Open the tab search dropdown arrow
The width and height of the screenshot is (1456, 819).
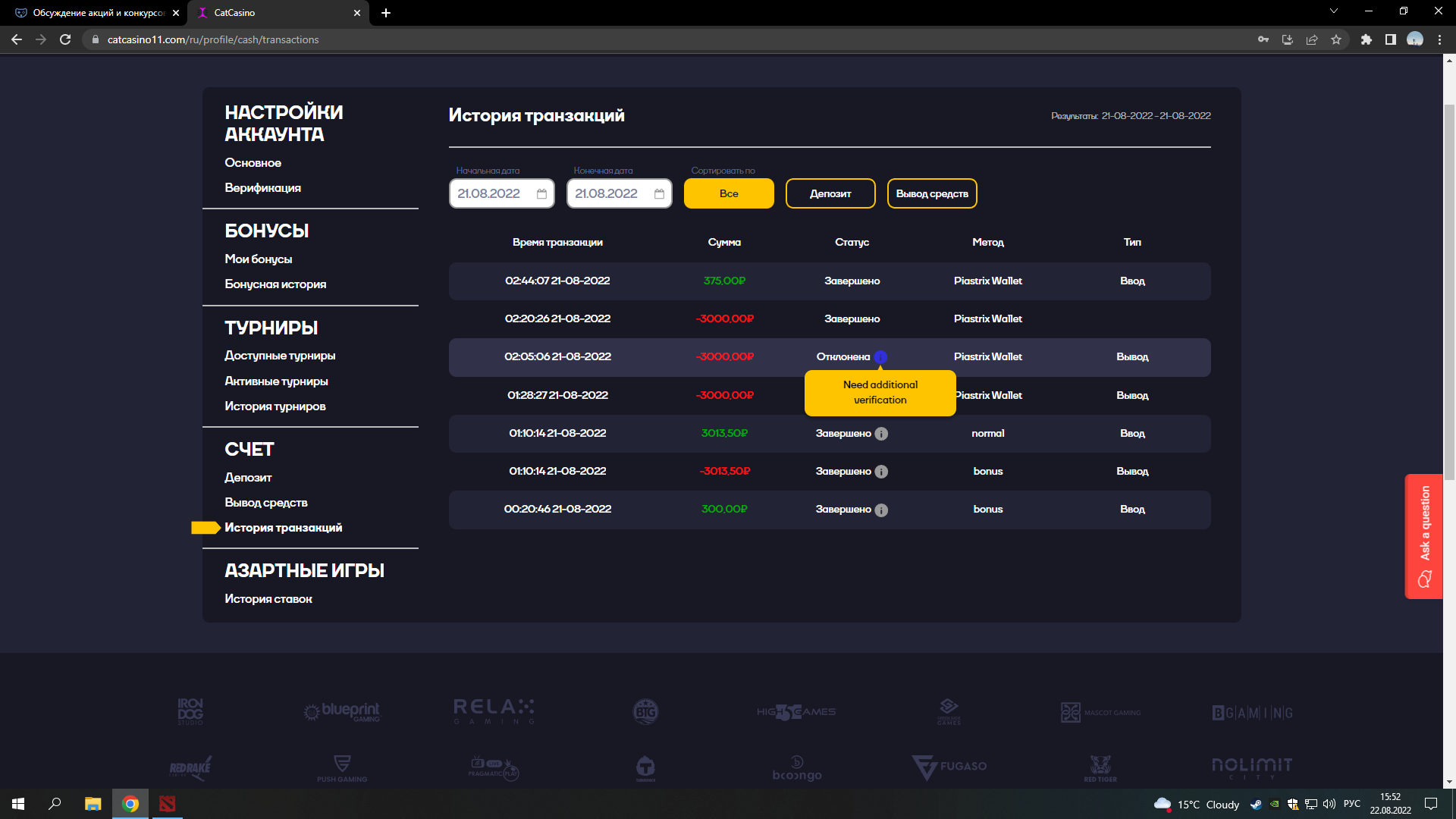[x=1334, y=11]
